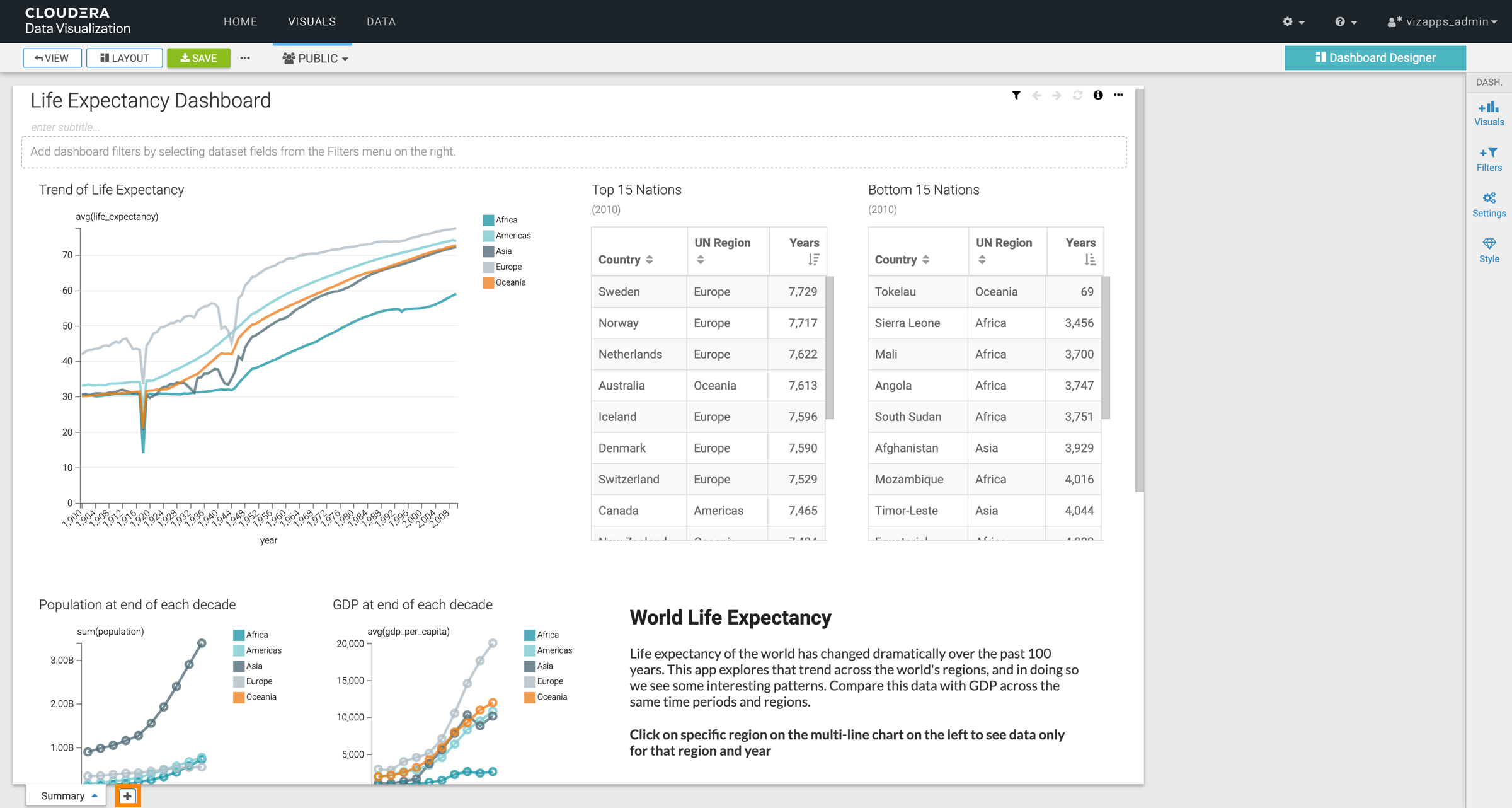This screenshot has width=1512, height=808.
Task: Click the dashboard filter funnel icon
Action: (1016, 95)
